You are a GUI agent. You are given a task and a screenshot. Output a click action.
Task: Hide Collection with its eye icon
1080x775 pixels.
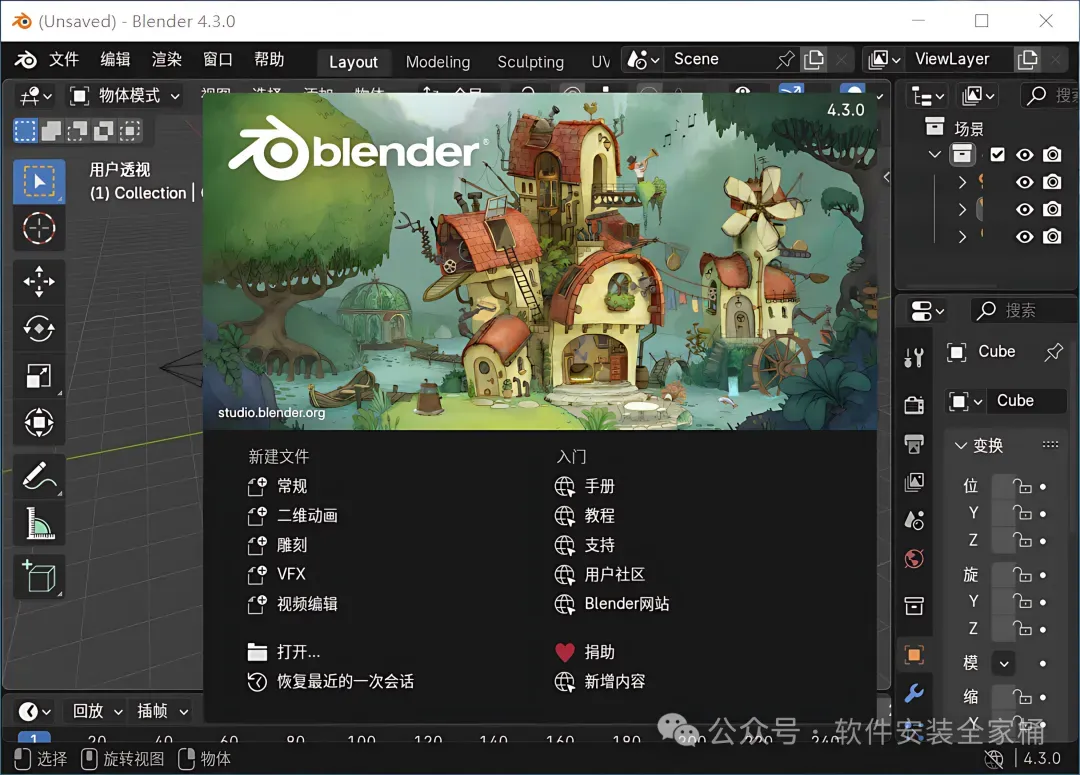(x=1025, y=154)
